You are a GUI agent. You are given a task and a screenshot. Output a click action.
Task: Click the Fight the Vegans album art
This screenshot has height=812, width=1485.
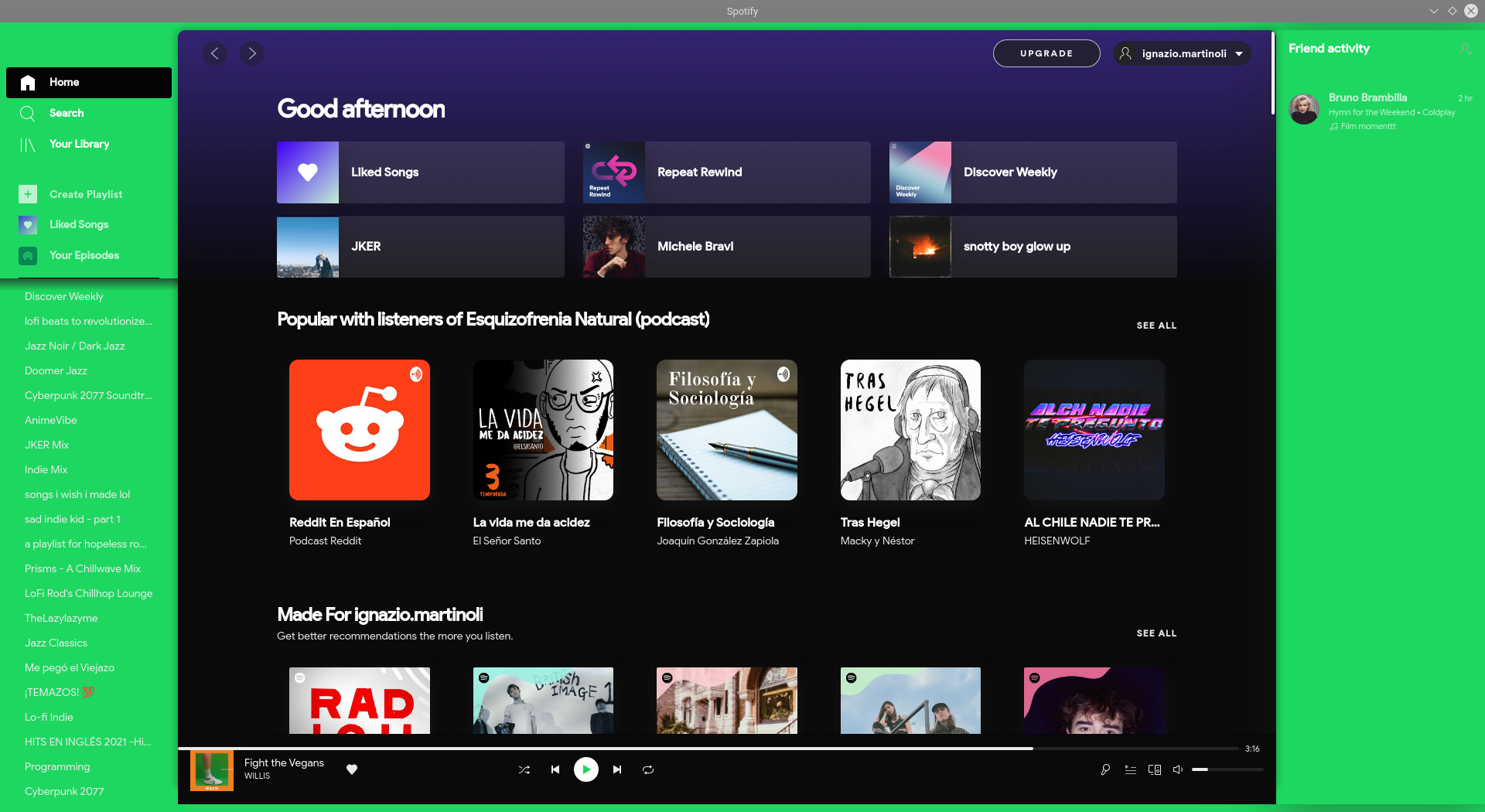pyautogui.click(x=212, y=770)
